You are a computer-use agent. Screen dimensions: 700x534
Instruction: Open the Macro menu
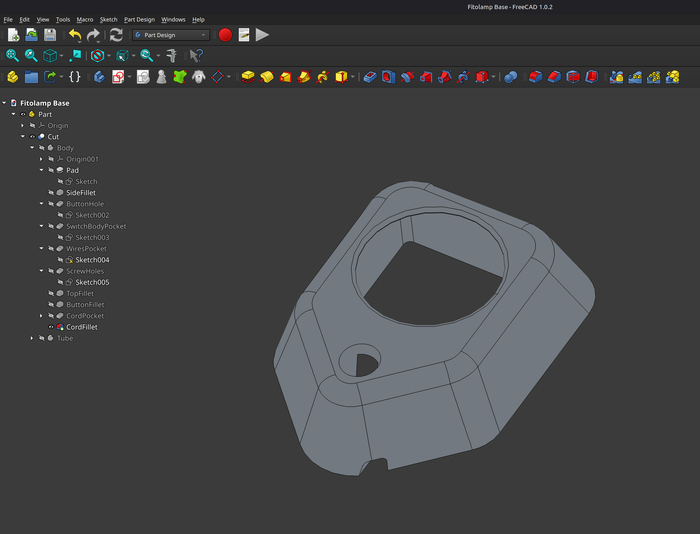[85, 19]
